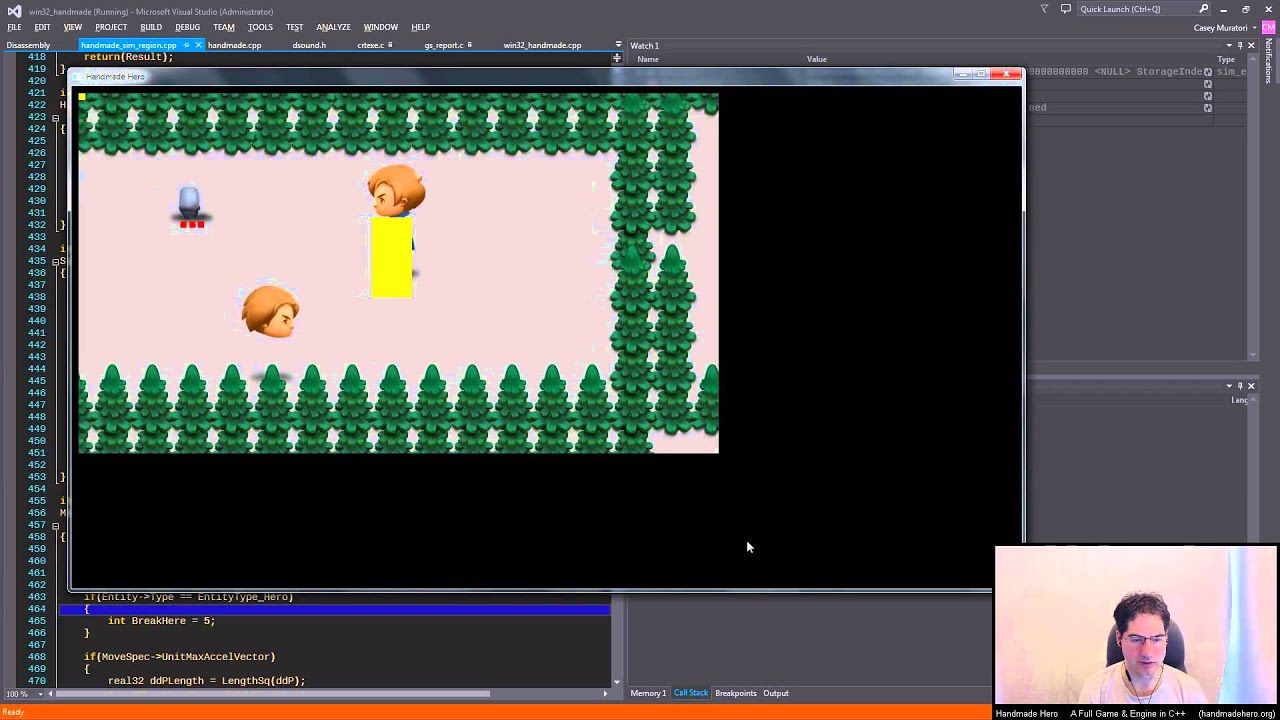Refresh the fourth Watch 1 row value
This screenshot has height=720, width=1280.
1208,108
